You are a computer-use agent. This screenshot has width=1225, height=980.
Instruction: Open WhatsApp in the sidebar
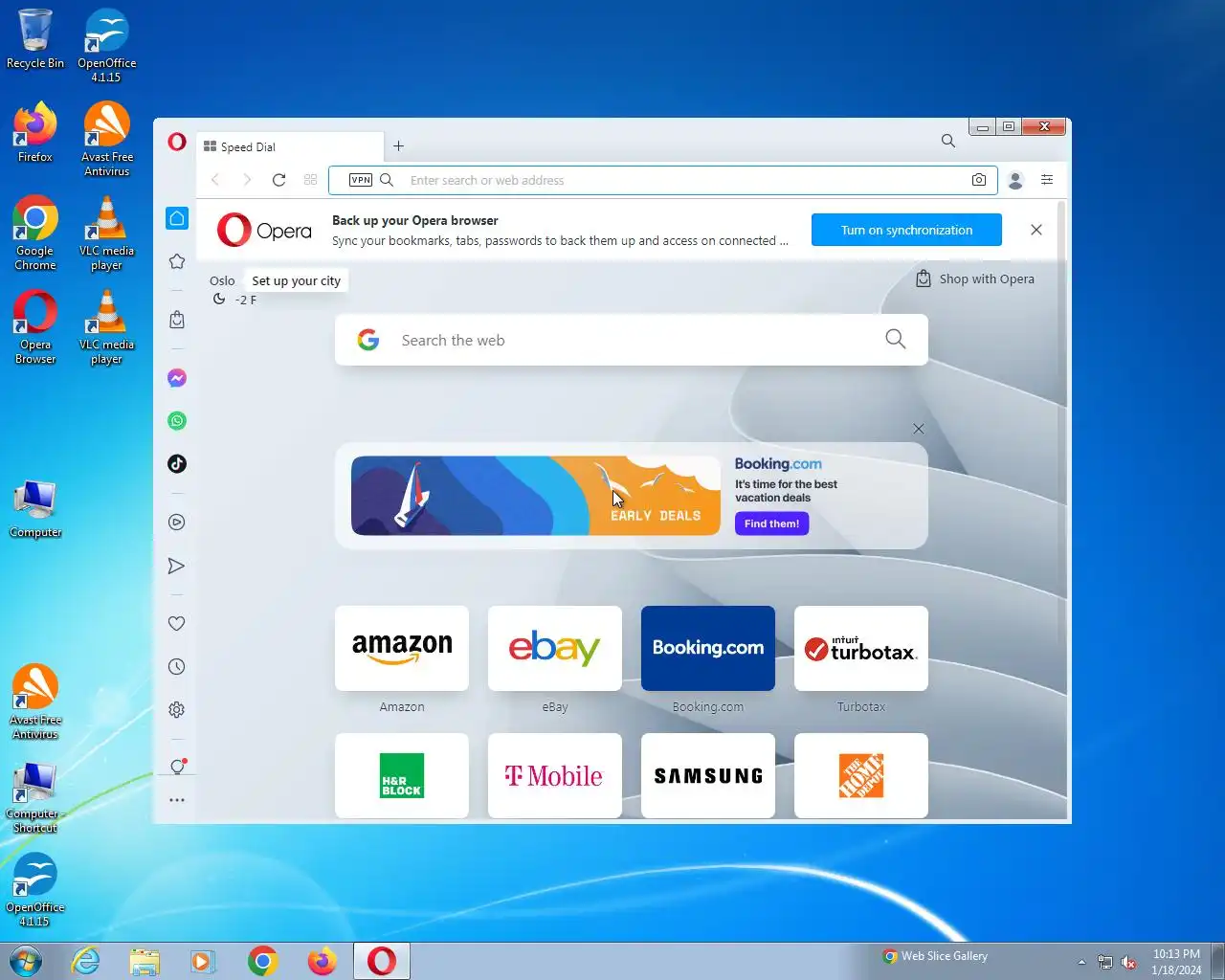177,421
